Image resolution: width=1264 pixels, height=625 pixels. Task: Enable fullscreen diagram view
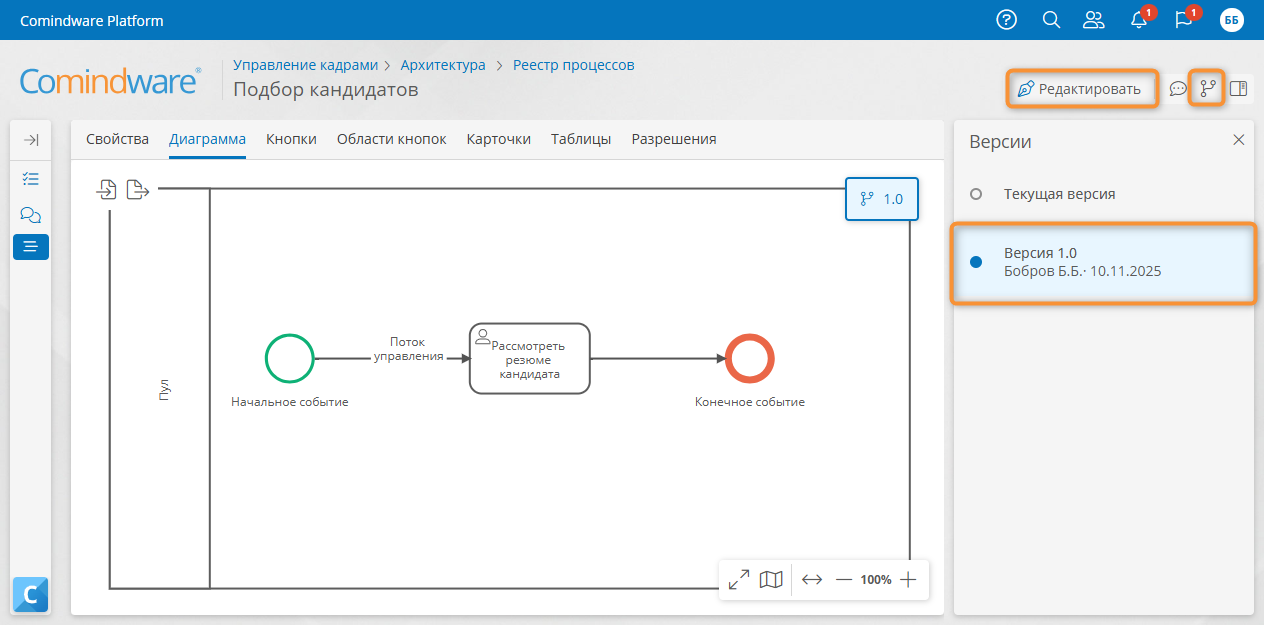(739, 579)
